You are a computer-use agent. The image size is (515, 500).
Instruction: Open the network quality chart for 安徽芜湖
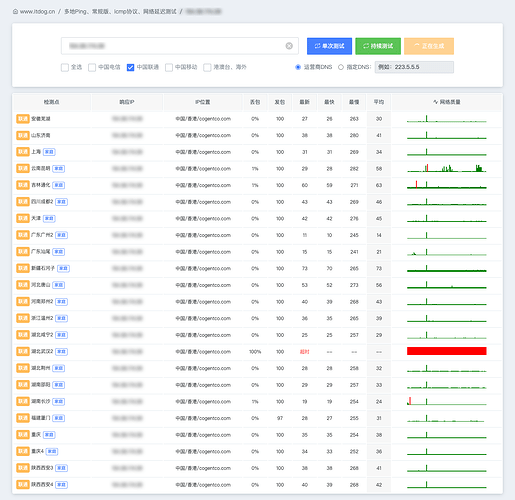click(447, 118)
